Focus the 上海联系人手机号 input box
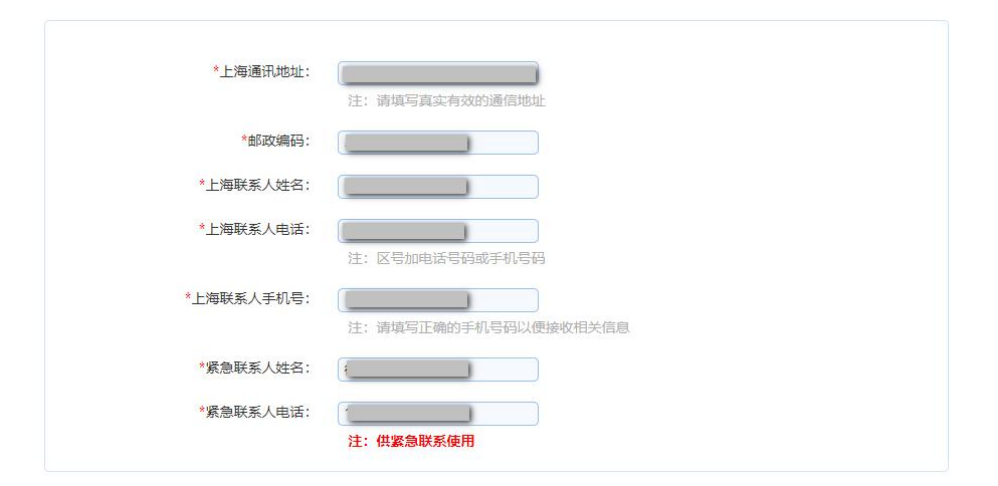Viewport: 998px width, 486px height. [438, 300]
